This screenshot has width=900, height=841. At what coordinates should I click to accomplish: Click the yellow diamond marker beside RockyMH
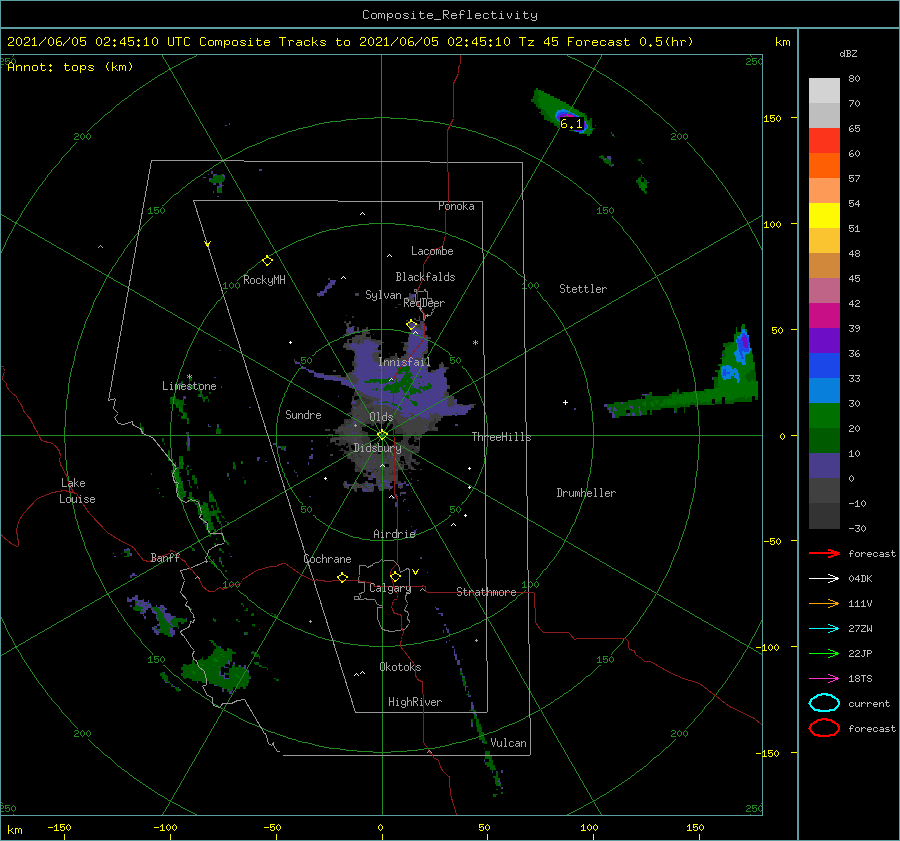tap(267, 261)
